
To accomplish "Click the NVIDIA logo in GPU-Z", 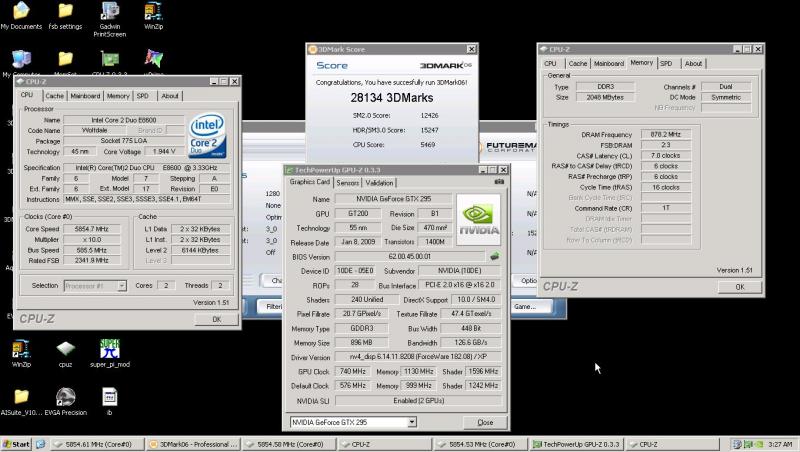I will tap(478, 219).
